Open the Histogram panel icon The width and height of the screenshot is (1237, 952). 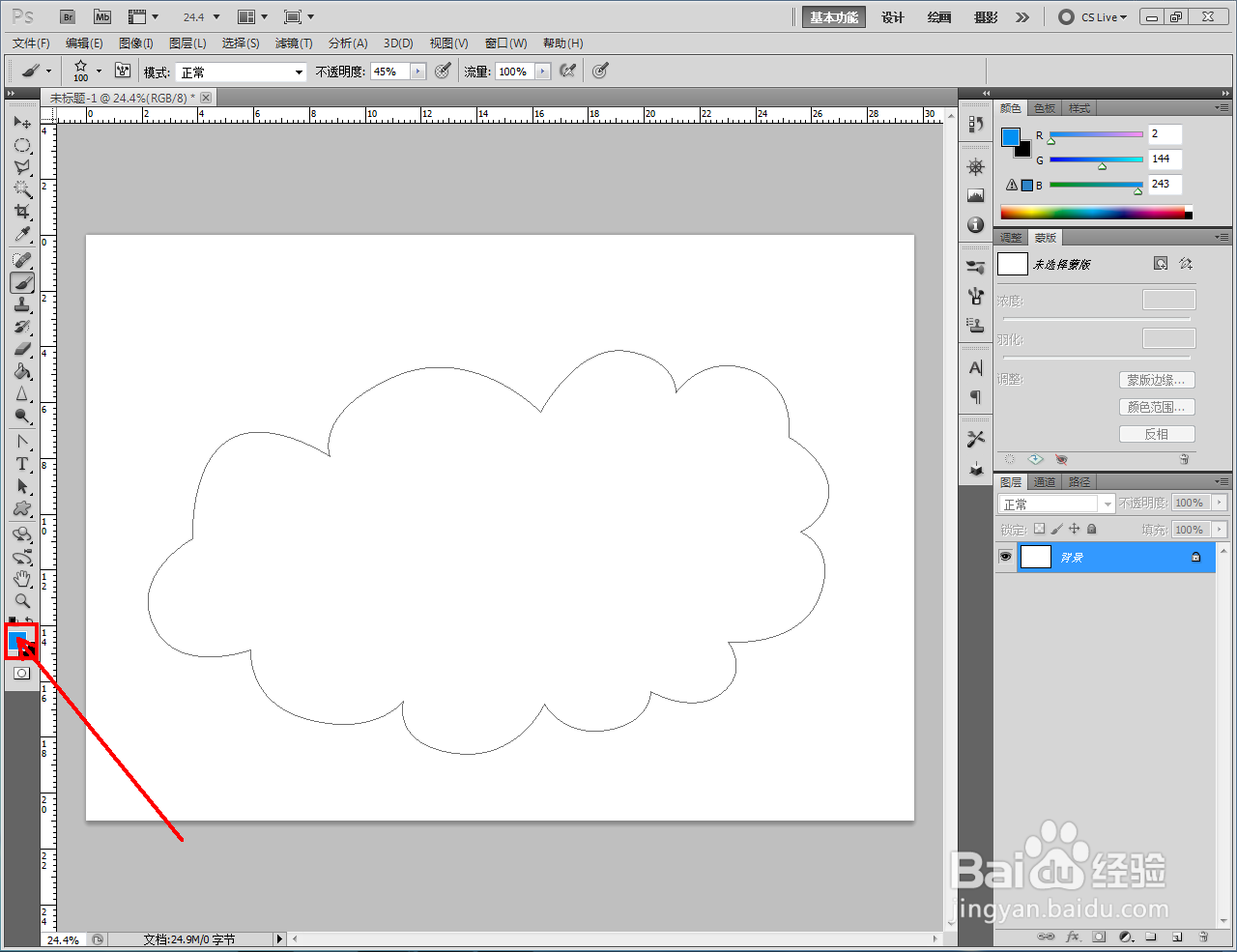coord(976,195)
